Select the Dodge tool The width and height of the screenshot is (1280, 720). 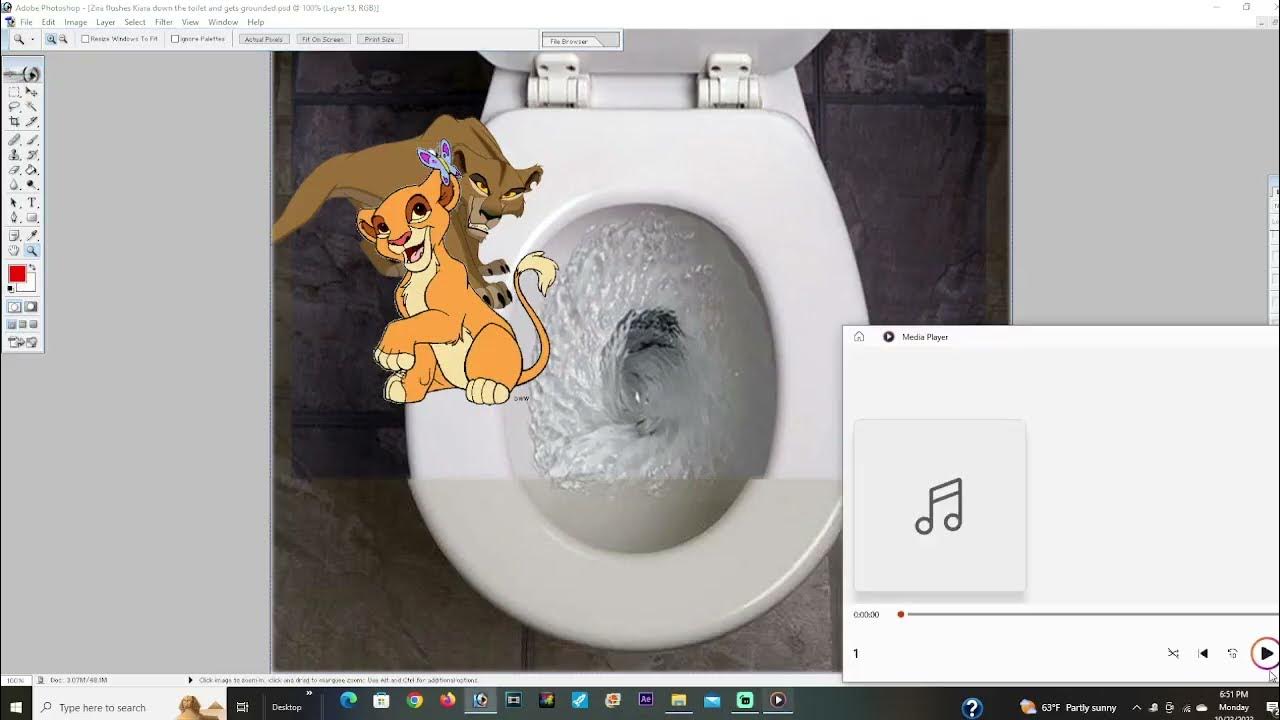[31, 184]
